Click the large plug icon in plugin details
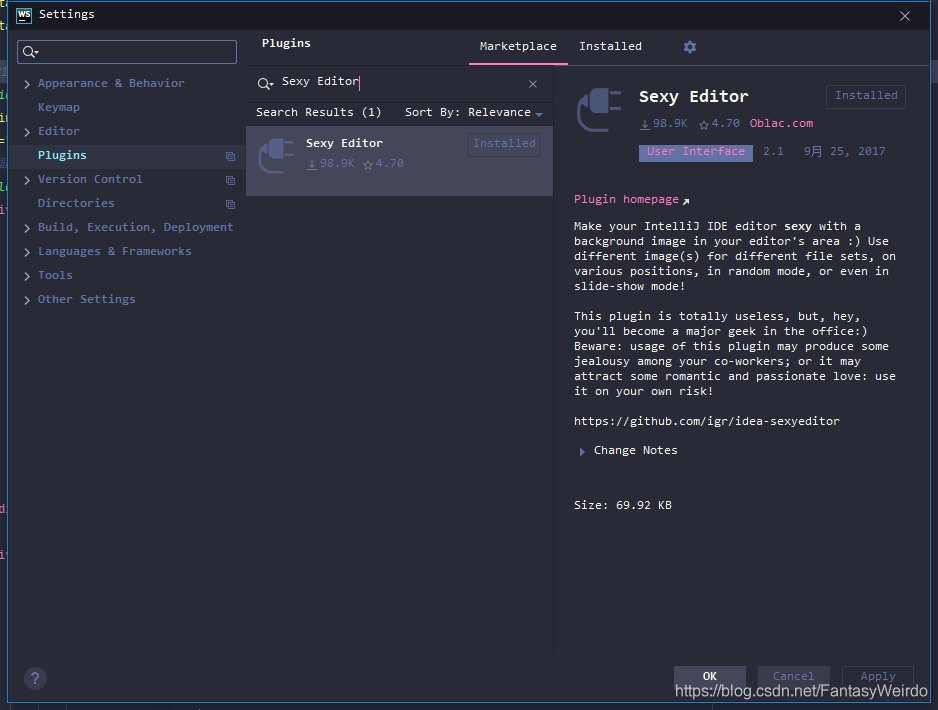The image size is (938, 710). tap(599, 110)
